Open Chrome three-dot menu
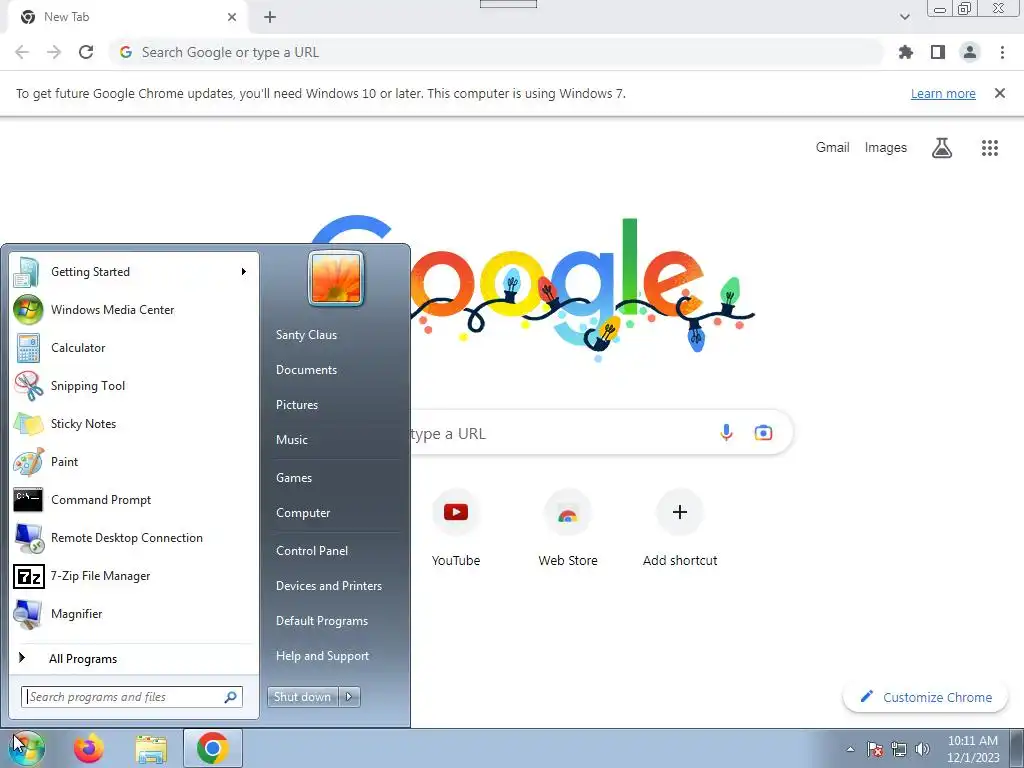 1002,52
